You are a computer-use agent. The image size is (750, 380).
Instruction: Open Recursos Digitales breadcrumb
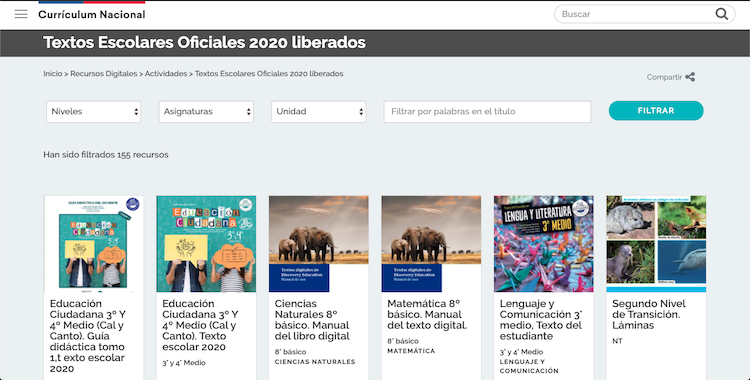104,74
